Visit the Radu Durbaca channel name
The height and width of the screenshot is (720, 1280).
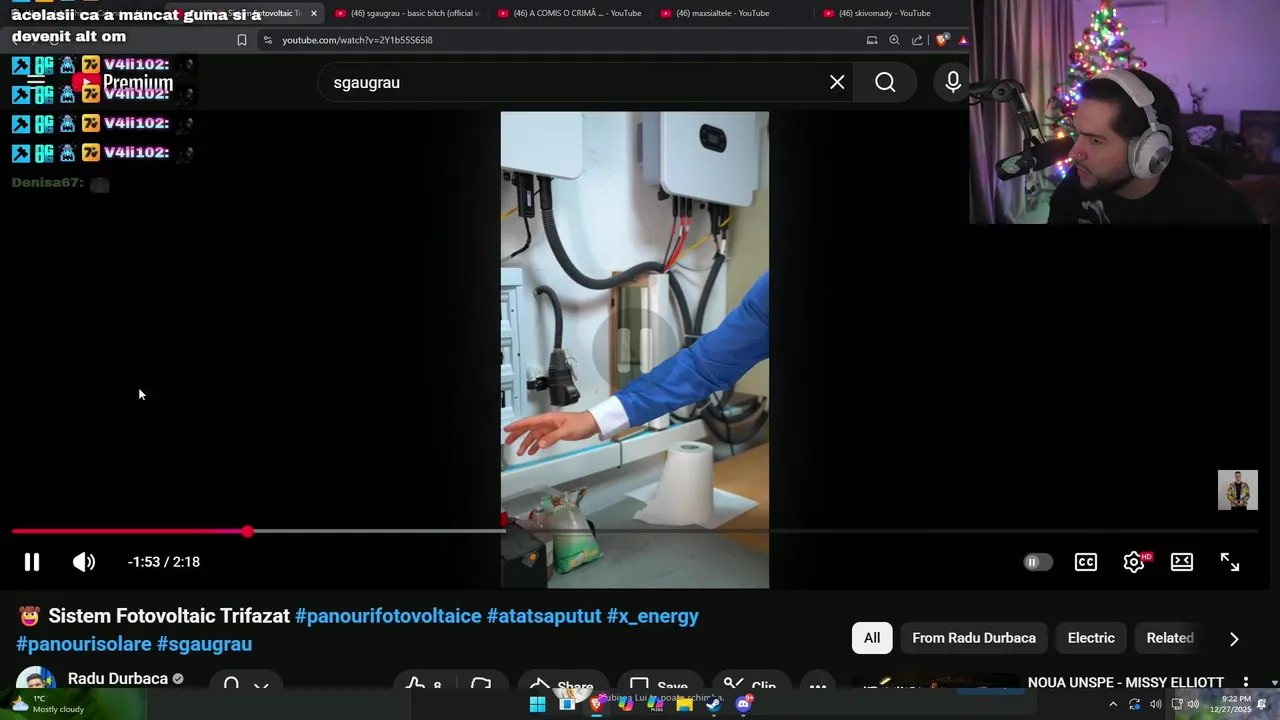(x=118, y=678)
